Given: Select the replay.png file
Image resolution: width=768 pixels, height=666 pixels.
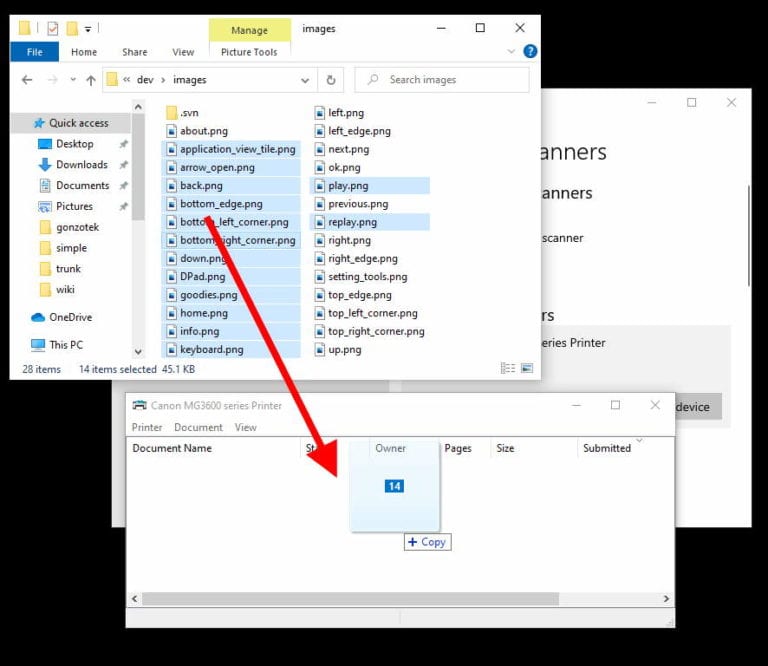Looking at the screenshot, I should point(370,222).
